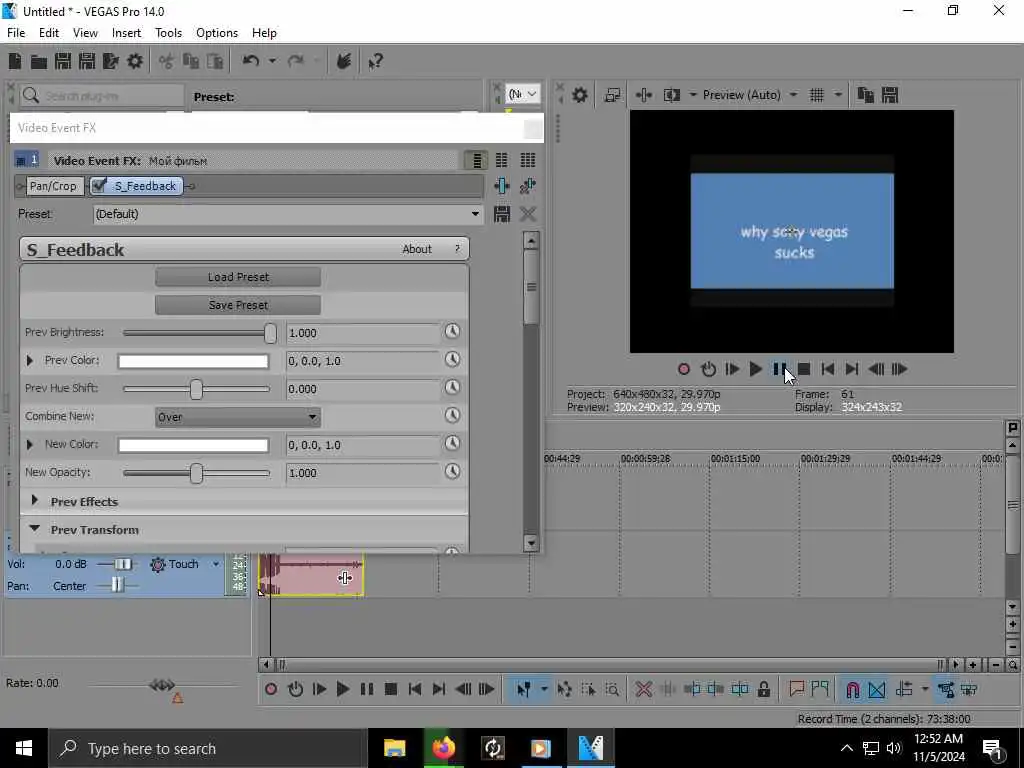This screenshot has height=768, width=1024.
Task: Open the Touch automation mode dropdown
Action: click(x=216, y=564)
